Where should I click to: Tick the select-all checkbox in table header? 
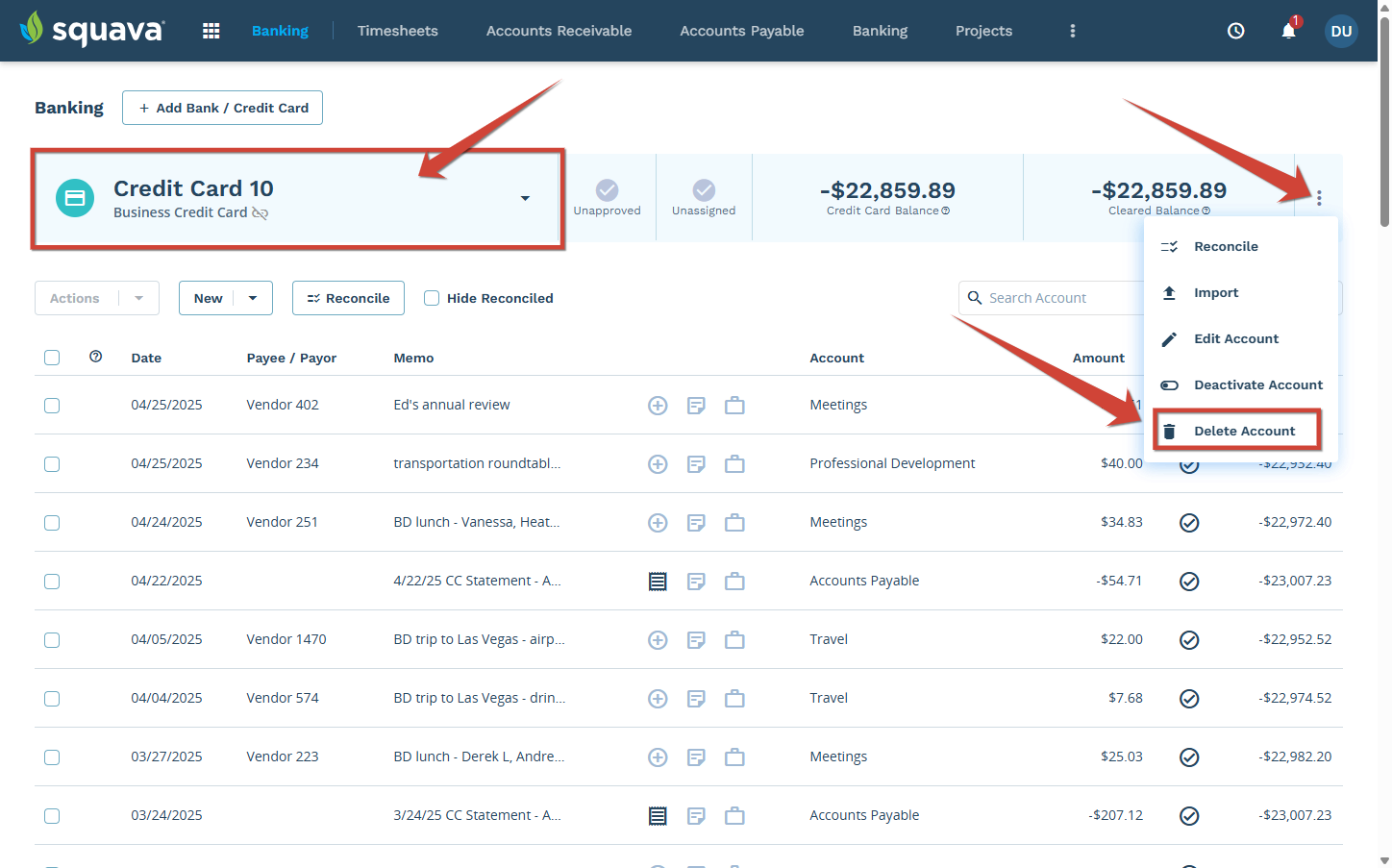tap(52, 358)
